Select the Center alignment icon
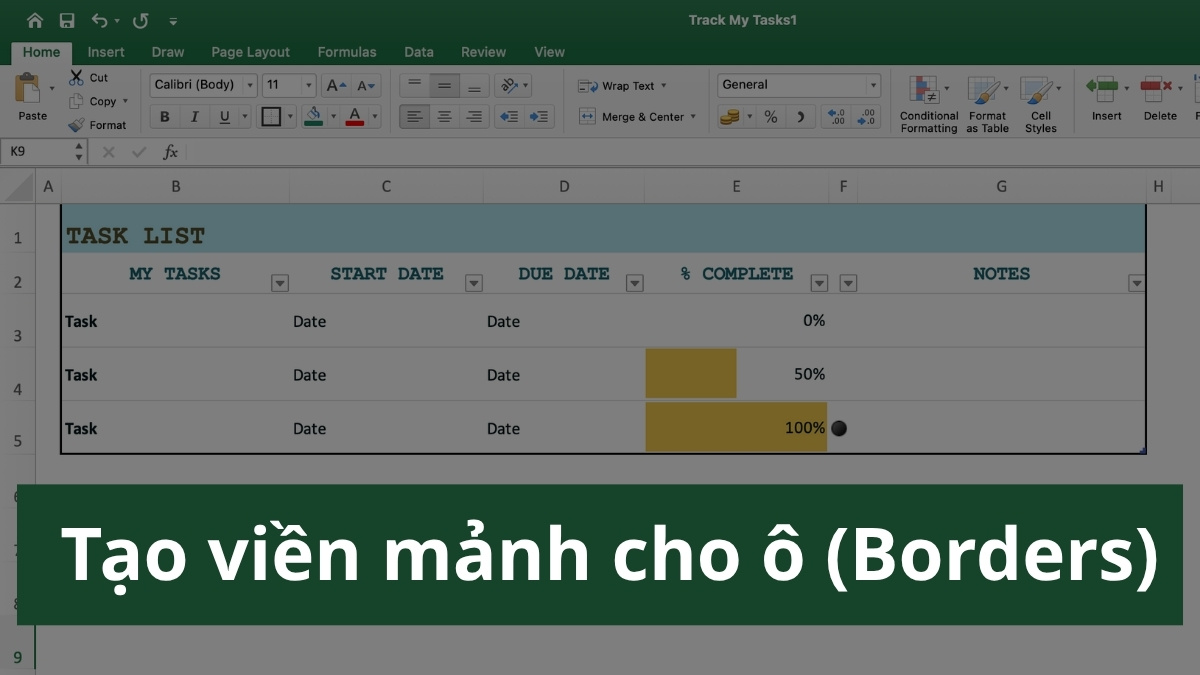Screen dimensions: 1200x675 click(443, 116)
